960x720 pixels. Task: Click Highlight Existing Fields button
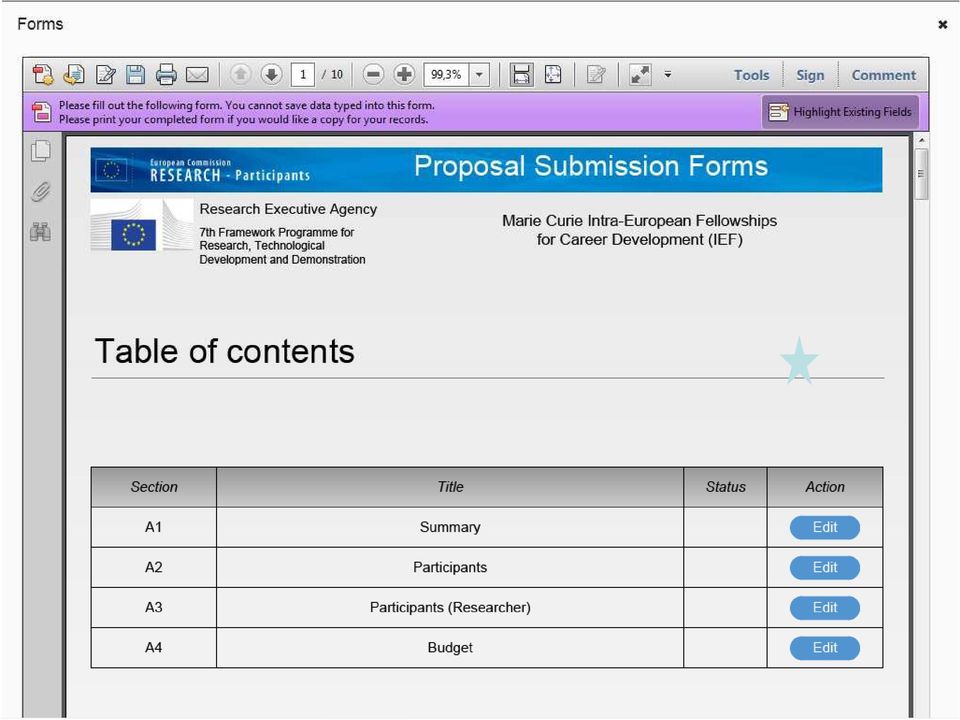click(x=841, y=111)
